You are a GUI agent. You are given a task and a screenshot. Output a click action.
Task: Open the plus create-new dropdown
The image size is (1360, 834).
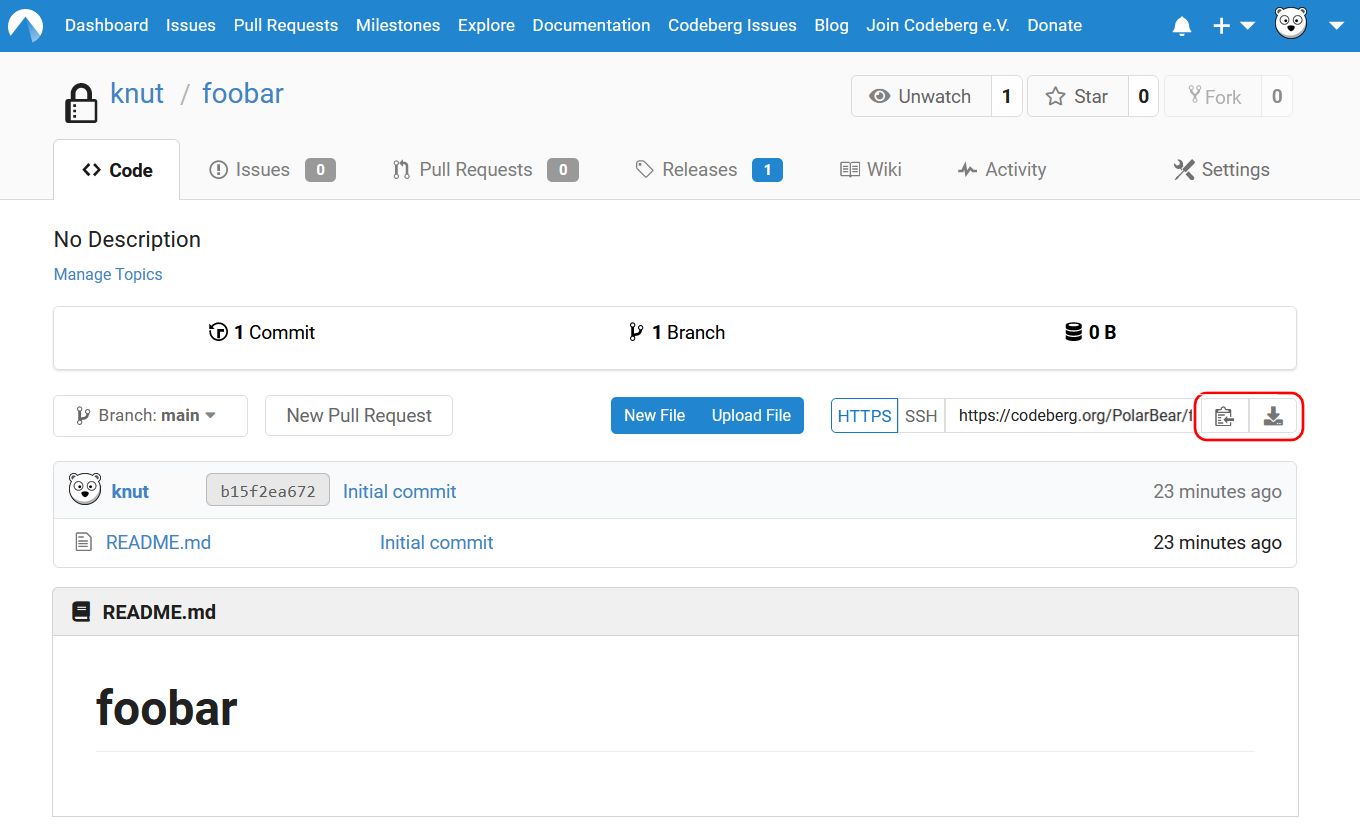(1233, 26)
